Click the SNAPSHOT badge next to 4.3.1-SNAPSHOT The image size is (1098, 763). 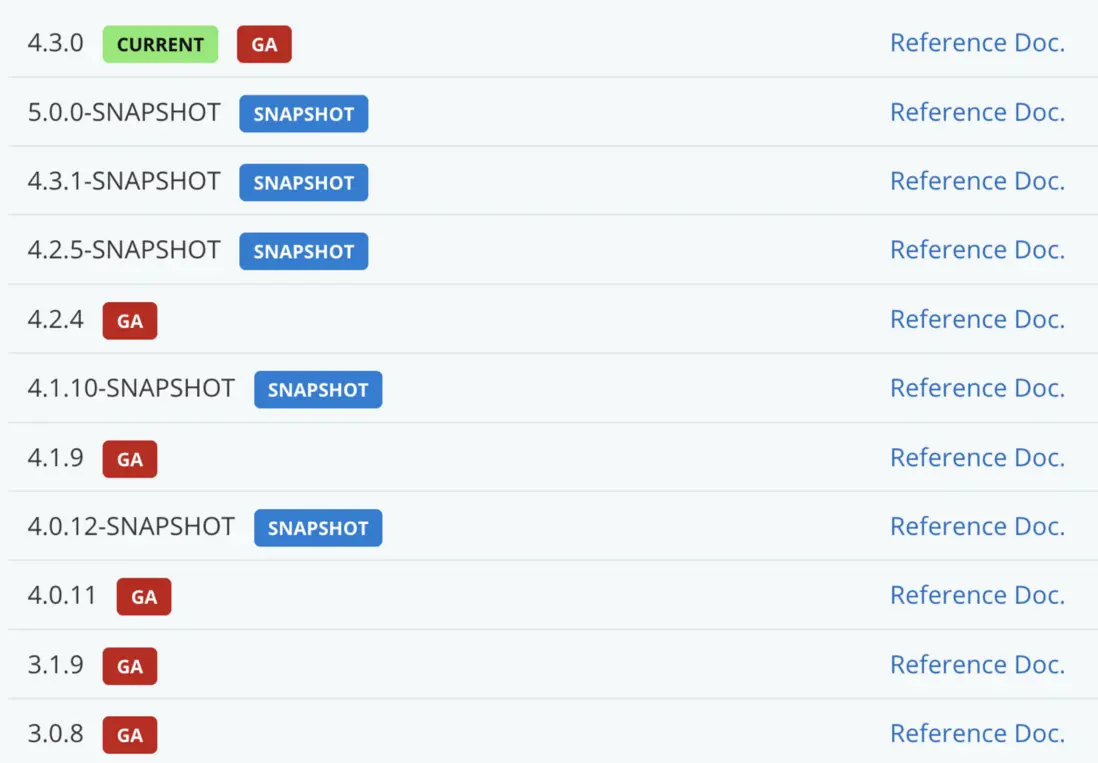tap(303, 182)
